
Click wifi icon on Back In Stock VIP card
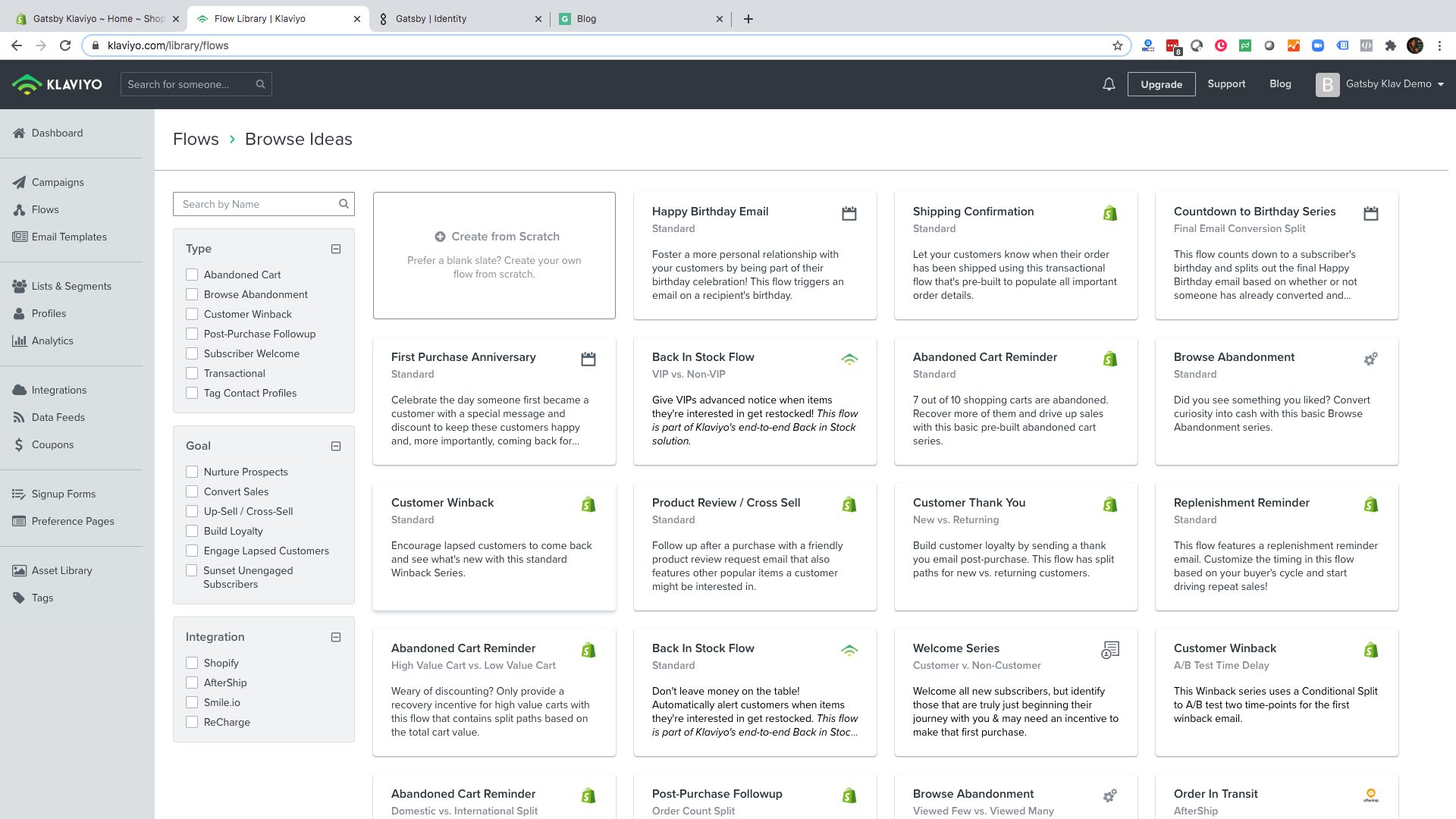(849, 359)
